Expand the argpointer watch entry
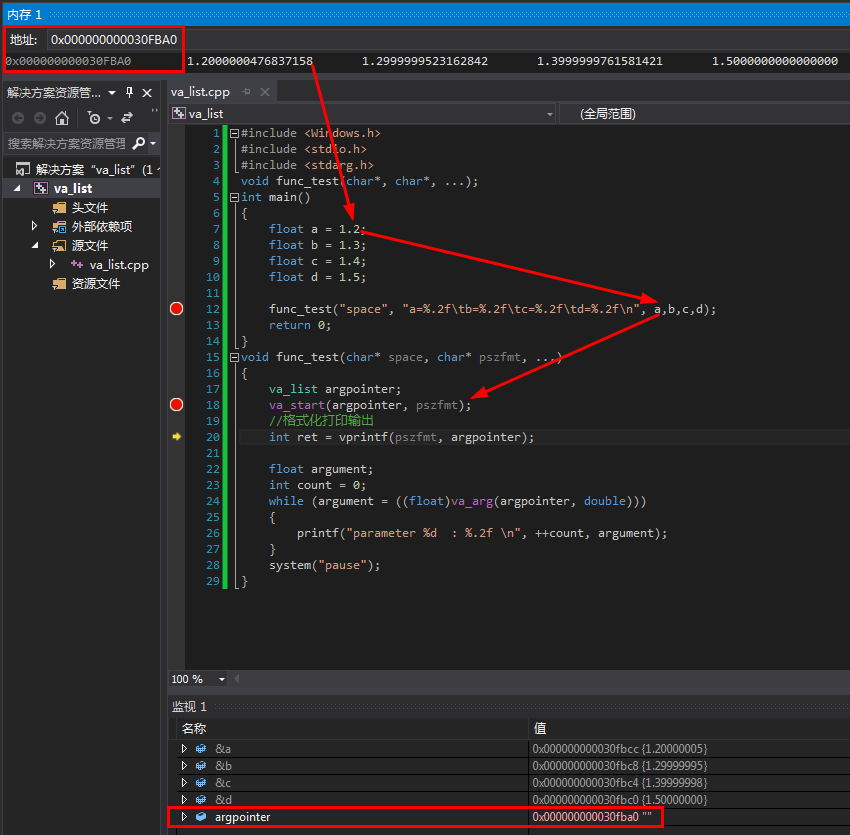 click(184, 817)
